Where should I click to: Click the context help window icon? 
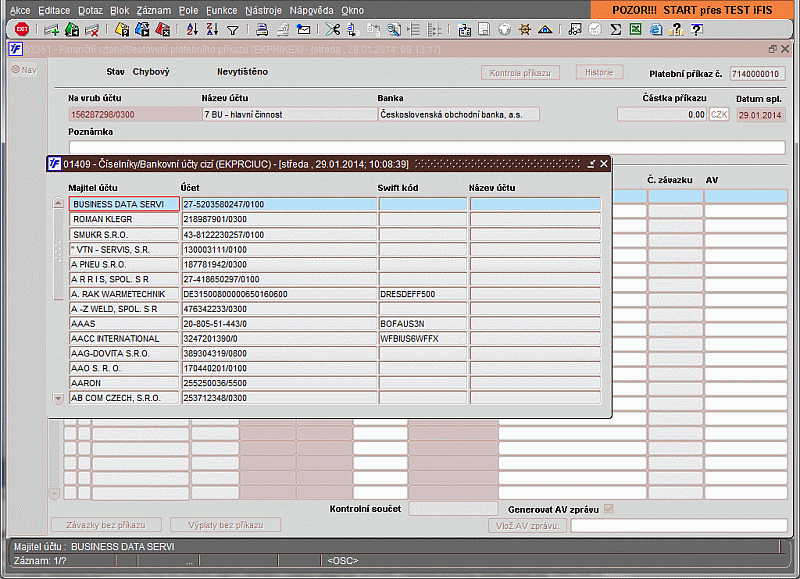(696, 30)
